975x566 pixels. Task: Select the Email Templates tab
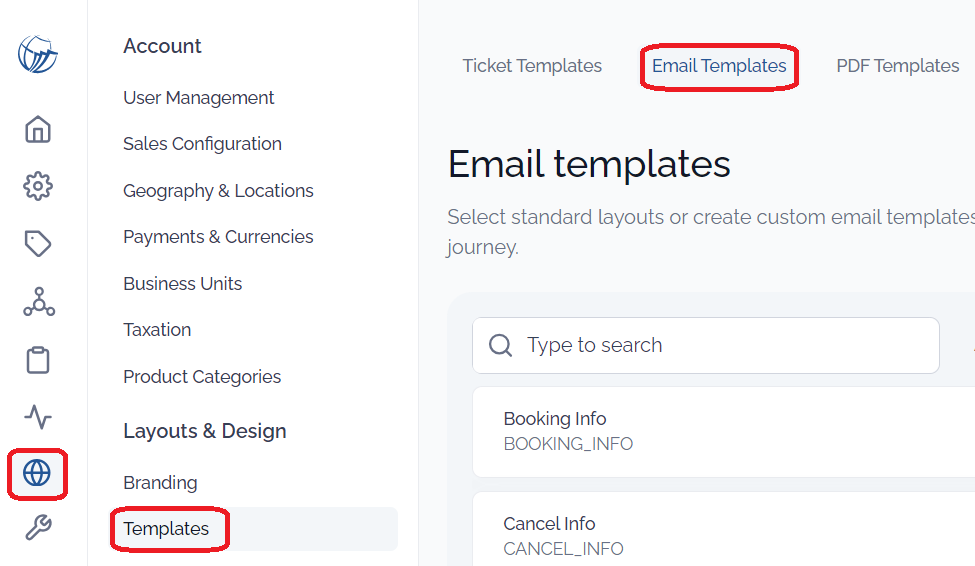coord(719,66)
